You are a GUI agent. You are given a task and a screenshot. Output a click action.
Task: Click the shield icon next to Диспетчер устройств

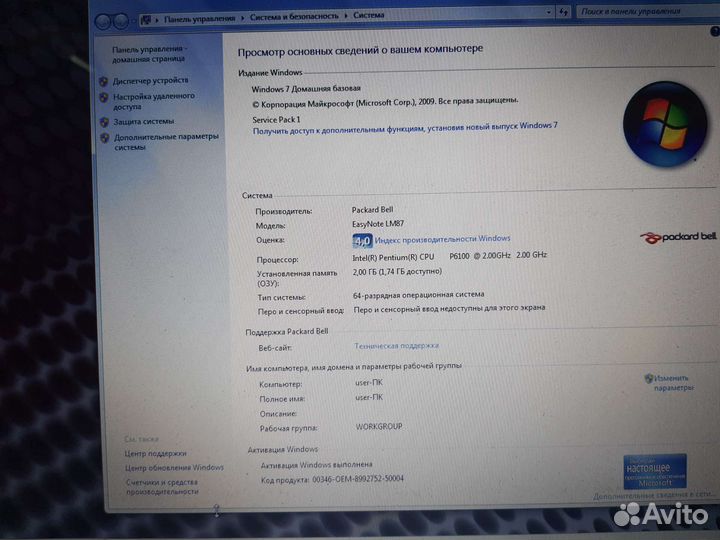pos(104,82)
